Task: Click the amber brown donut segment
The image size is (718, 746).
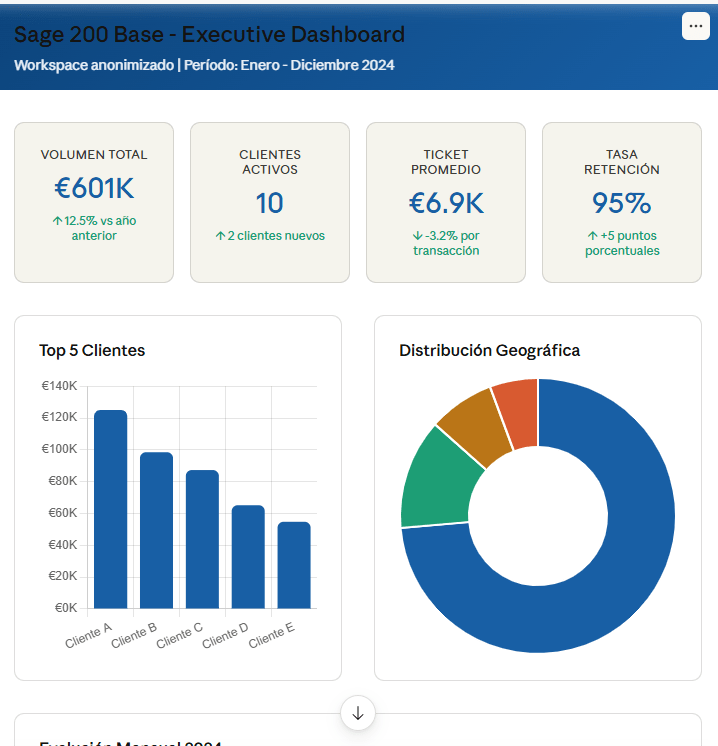Action: (x=478, y=426)
